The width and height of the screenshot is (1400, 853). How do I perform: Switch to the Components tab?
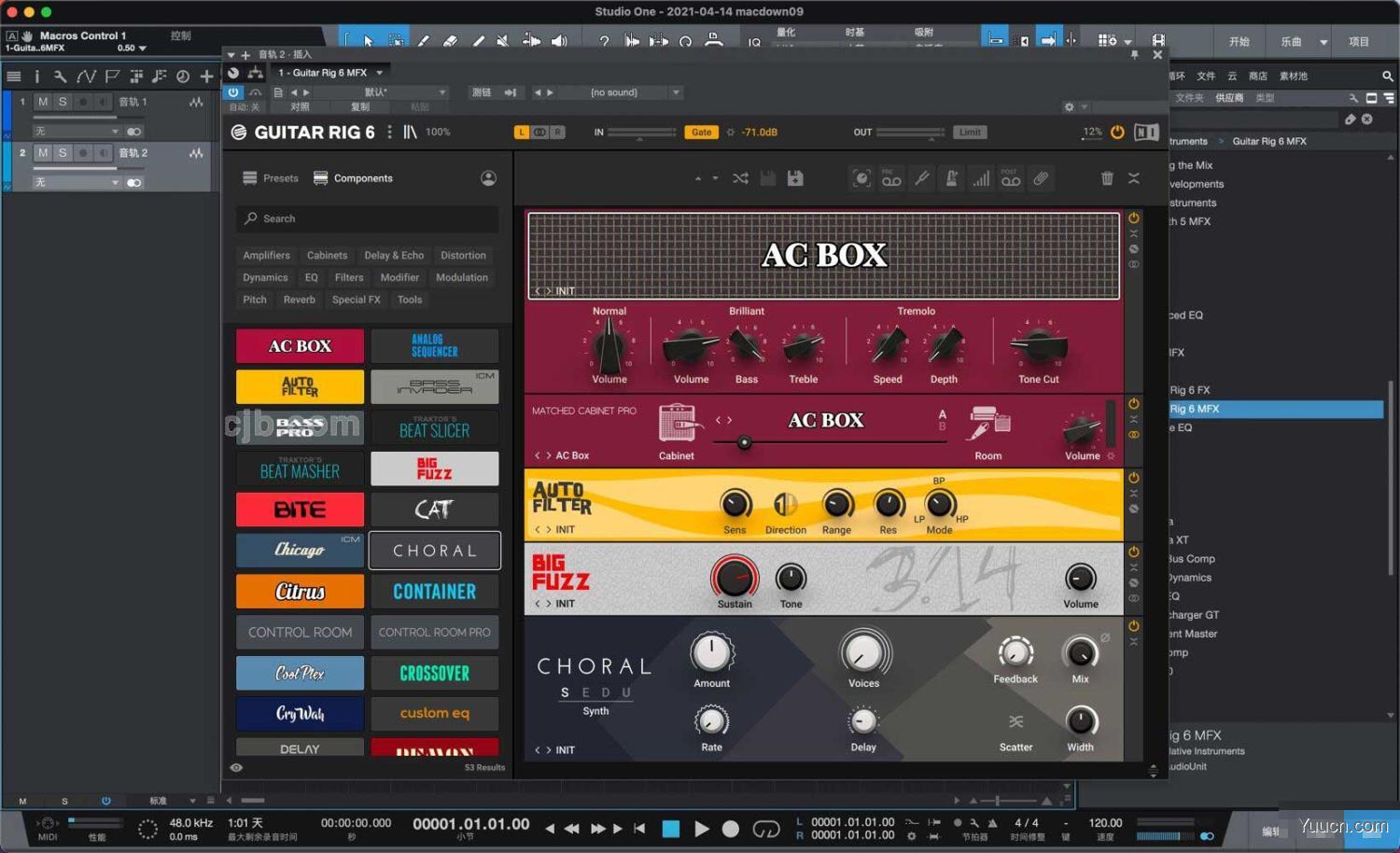point(354,178)
